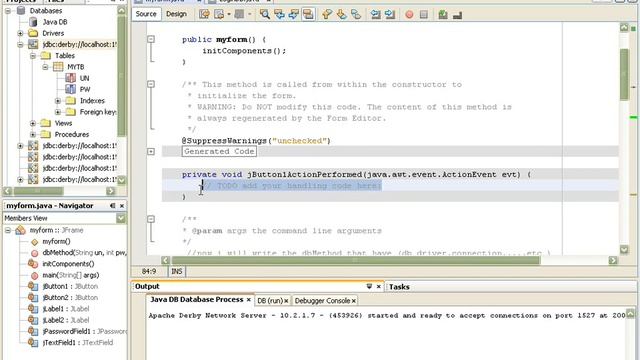Close the Java DB Database Process tab
Viewport: 640px width, 360px height.
[x=248, y=300]
